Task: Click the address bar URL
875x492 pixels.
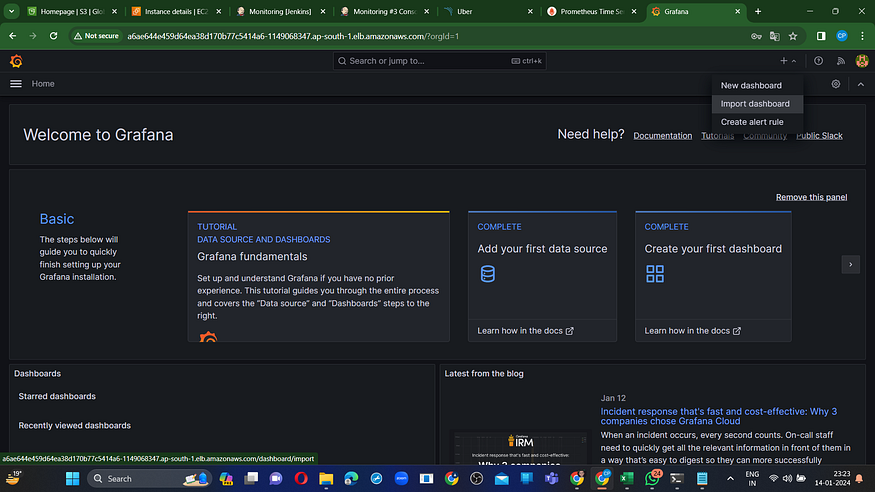Action: 293,36
